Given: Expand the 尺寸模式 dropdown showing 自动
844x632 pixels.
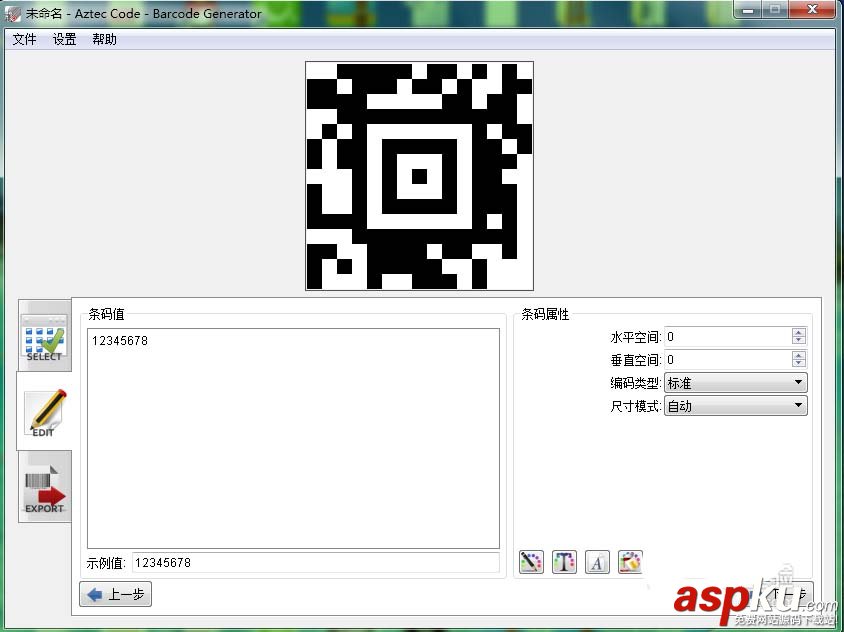Looking at the screenshot, I should pyautogui.click(x=736, y=405).
